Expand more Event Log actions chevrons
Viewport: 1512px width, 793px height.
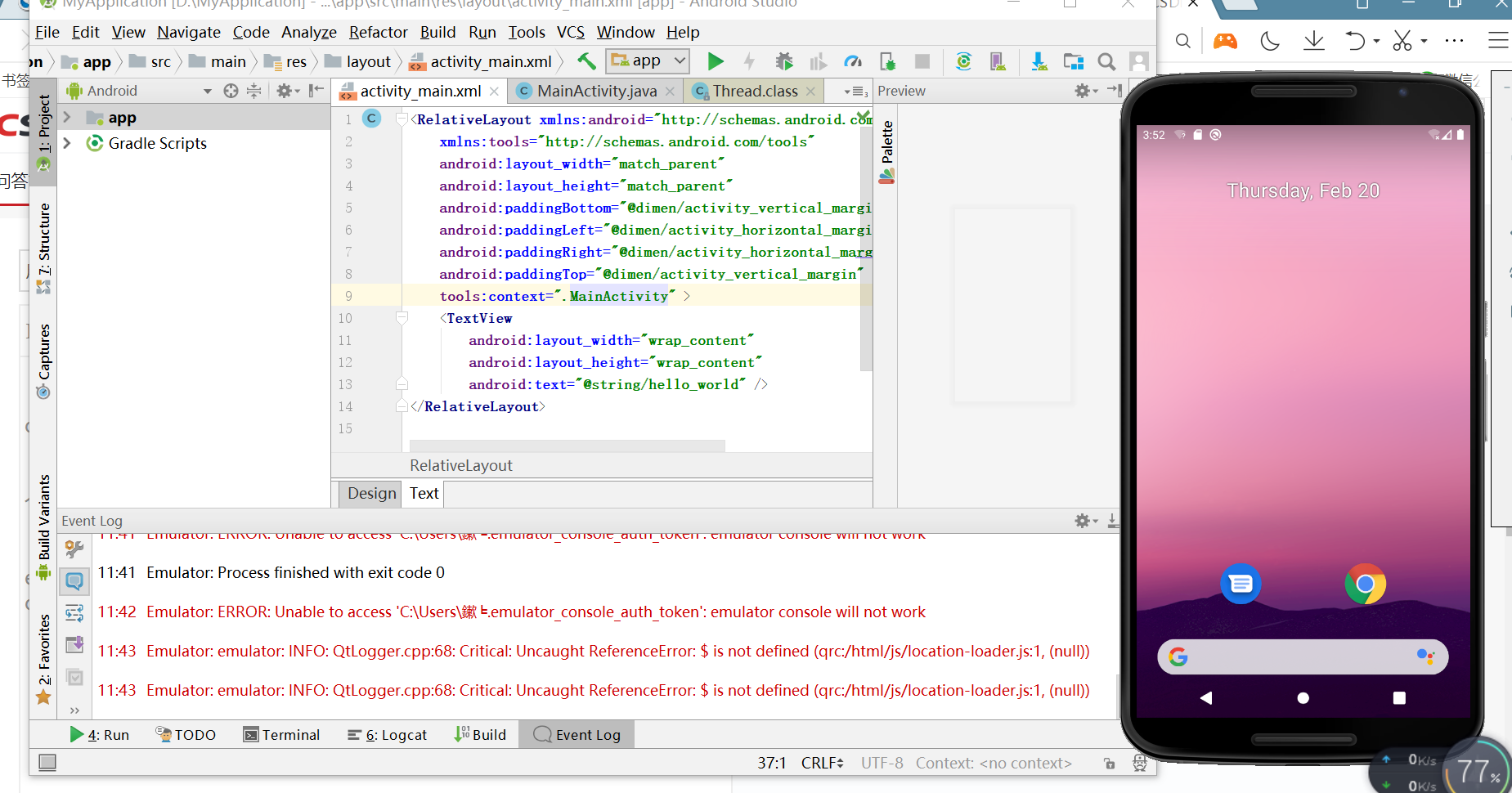[74, 710]
